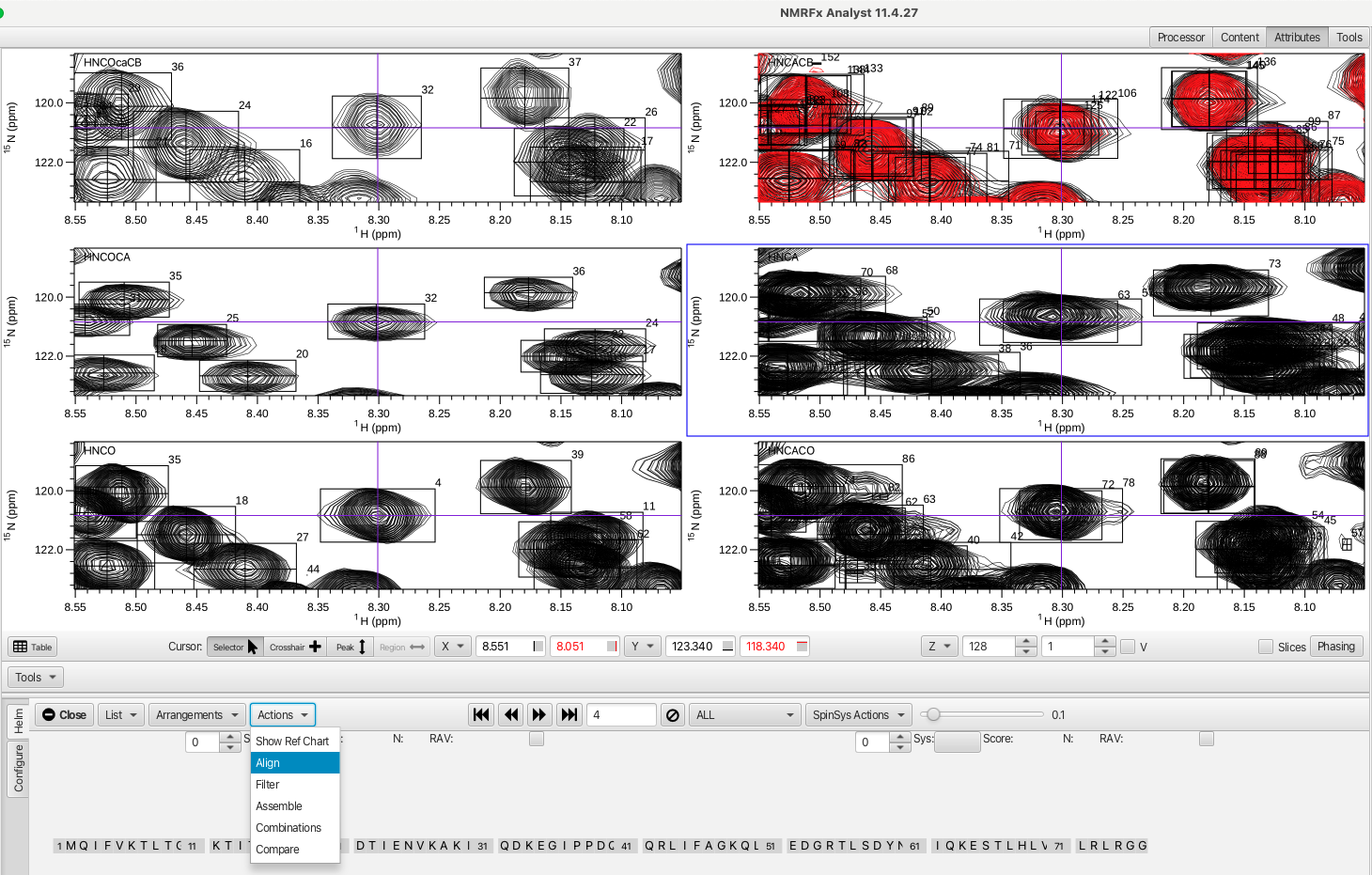This screenshot has width=1372, height=875.
Task: Switch to the Processor tab
Action: tap(1180, 38)
